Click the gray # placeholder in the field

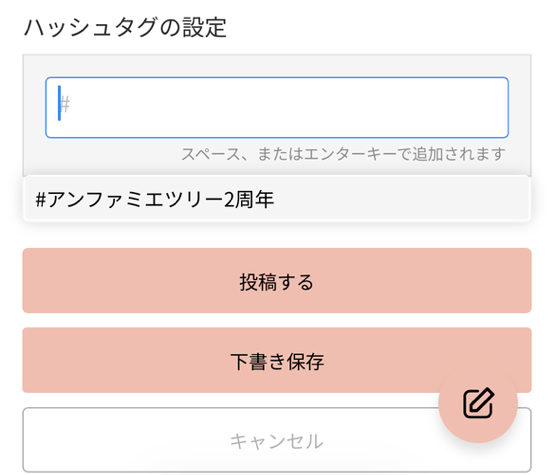pyautogui.click(x=65, y=104)
